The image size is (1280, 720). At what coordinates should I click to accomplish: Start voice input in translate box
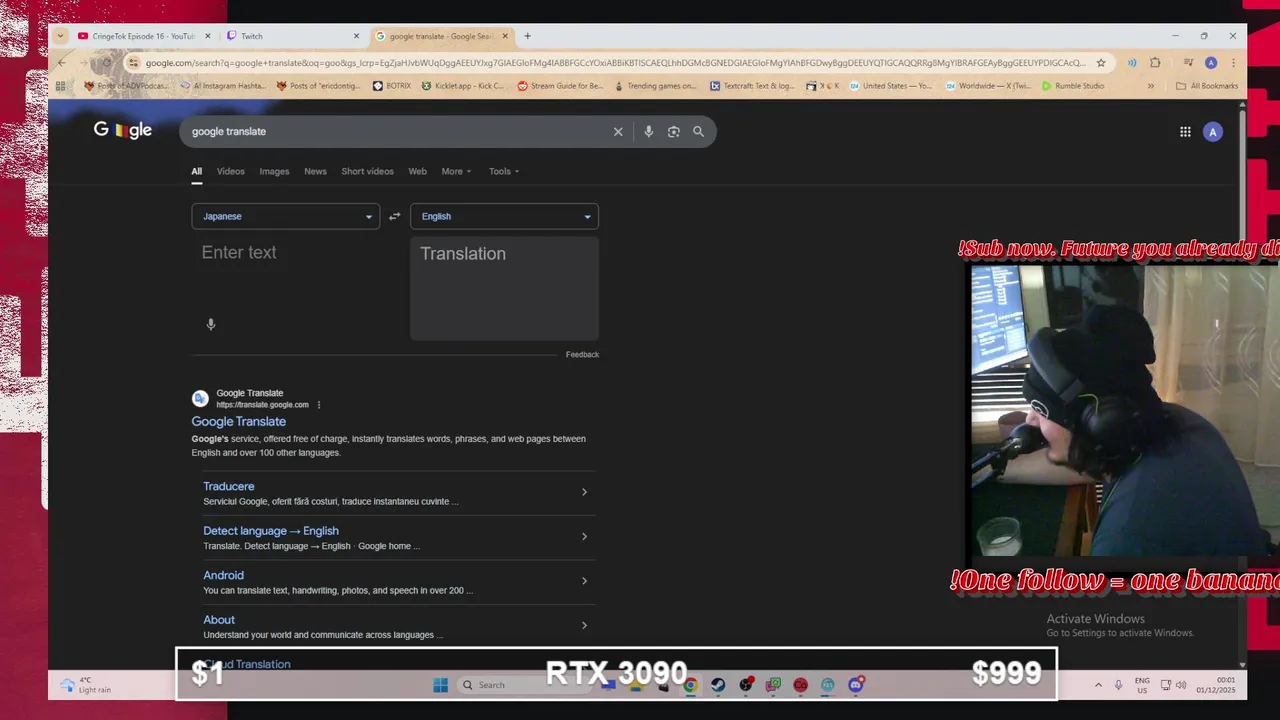pos(211,324)
